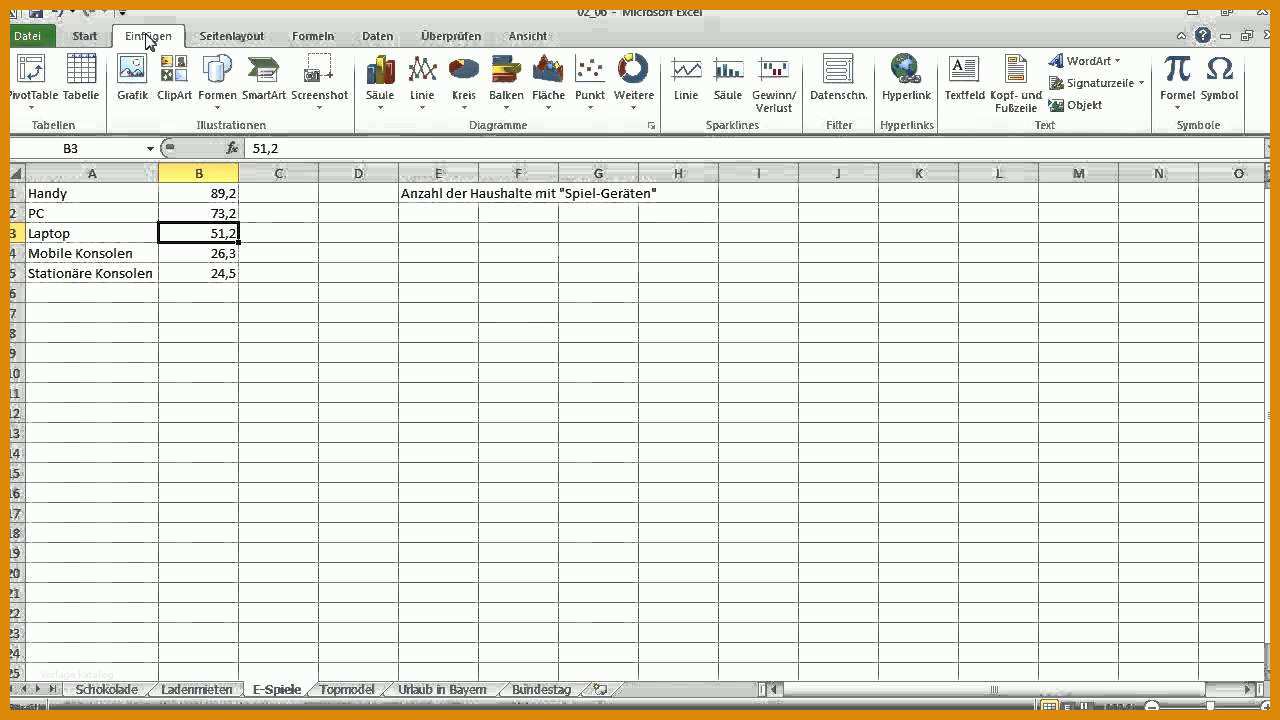Click the fx insert function button

(x=232, y=148)
